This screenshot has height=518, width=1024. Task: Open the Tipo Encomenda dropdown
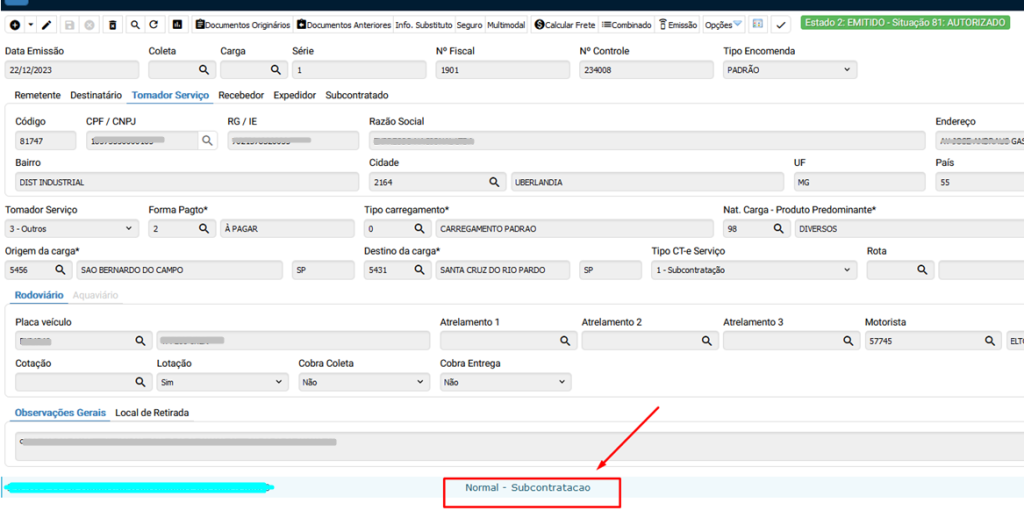pyautogui.click(x=789, y=70)
